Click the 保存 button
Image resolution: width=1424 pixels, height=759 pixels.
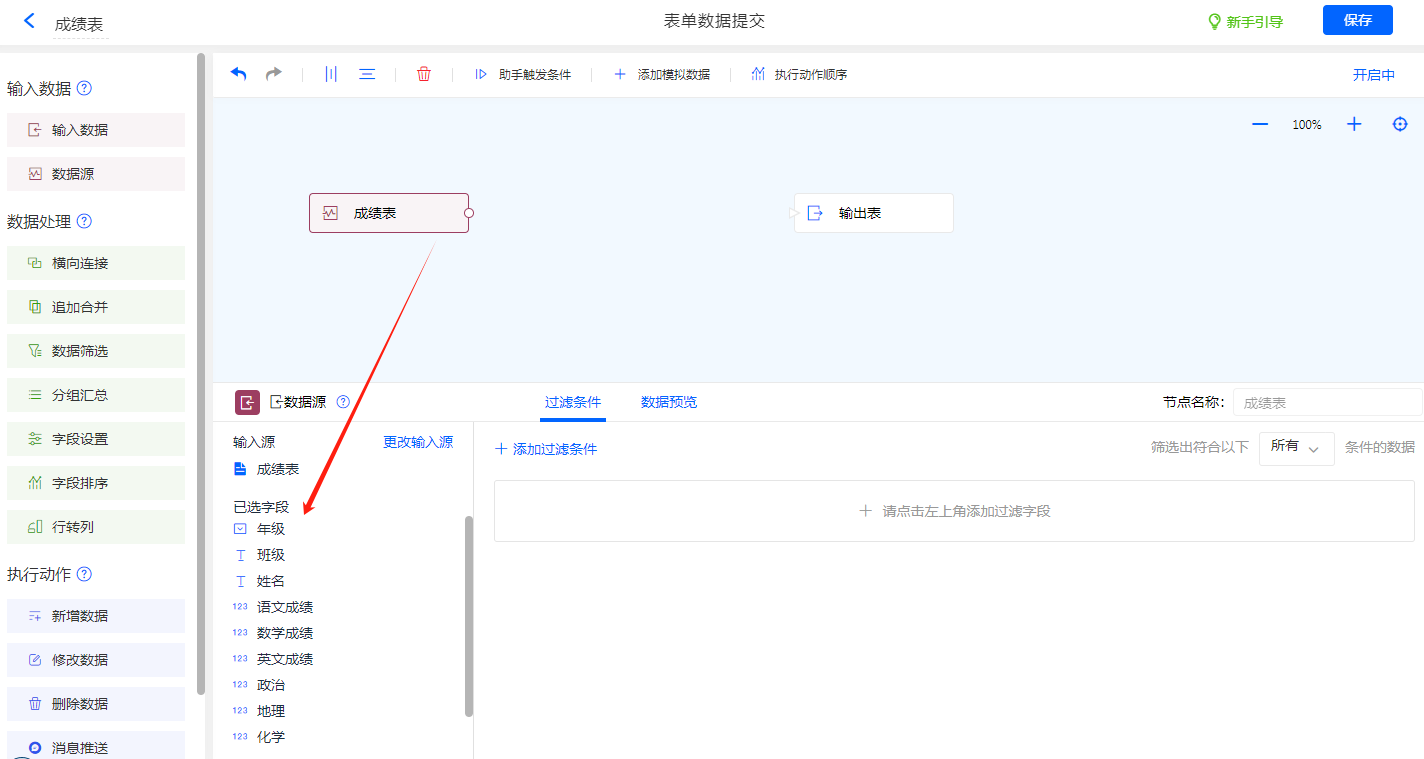[x=1357, y=20]
